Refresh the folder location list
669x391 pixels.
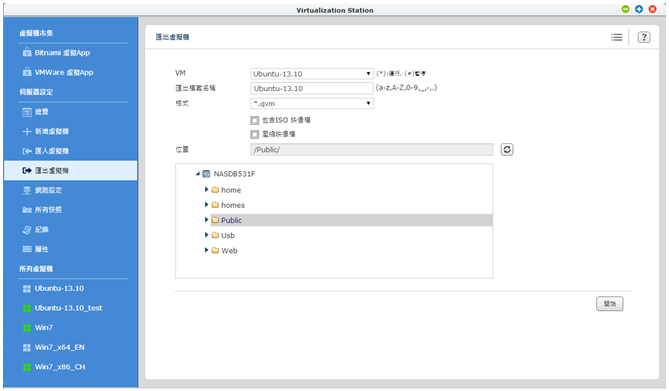click(x=507, y=150)
